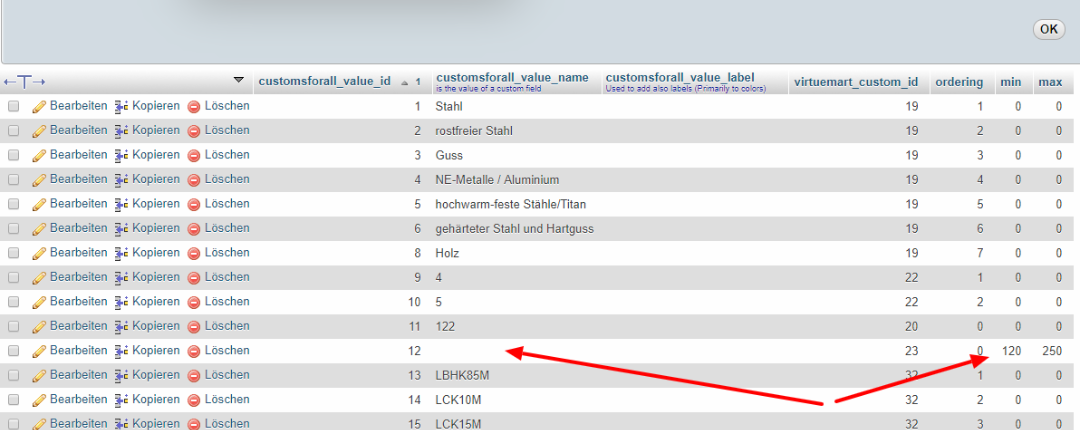Sort by virtuemart_custom_id column header
The width and height of the screenshot is (1080, 430).
pyautogui.click(x=855, y=81)
